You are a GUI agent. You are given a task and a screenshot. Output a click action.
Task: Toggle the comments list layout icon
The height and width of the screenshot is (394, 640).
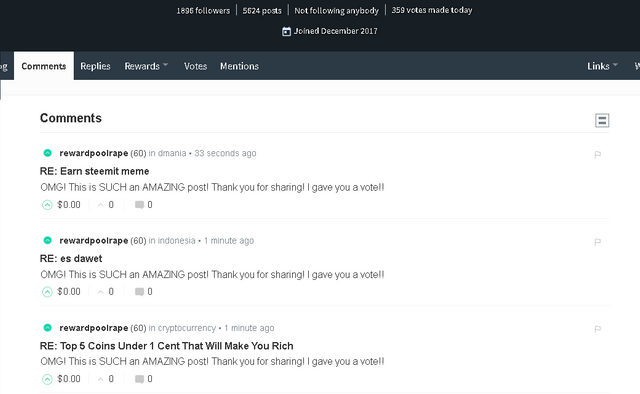(x=602, y=120)
